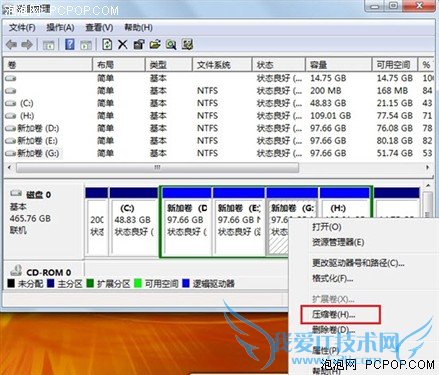Screen dimensions: 439x375
Task: Click the console tree toolbar icon
Action: click(48, 45)
